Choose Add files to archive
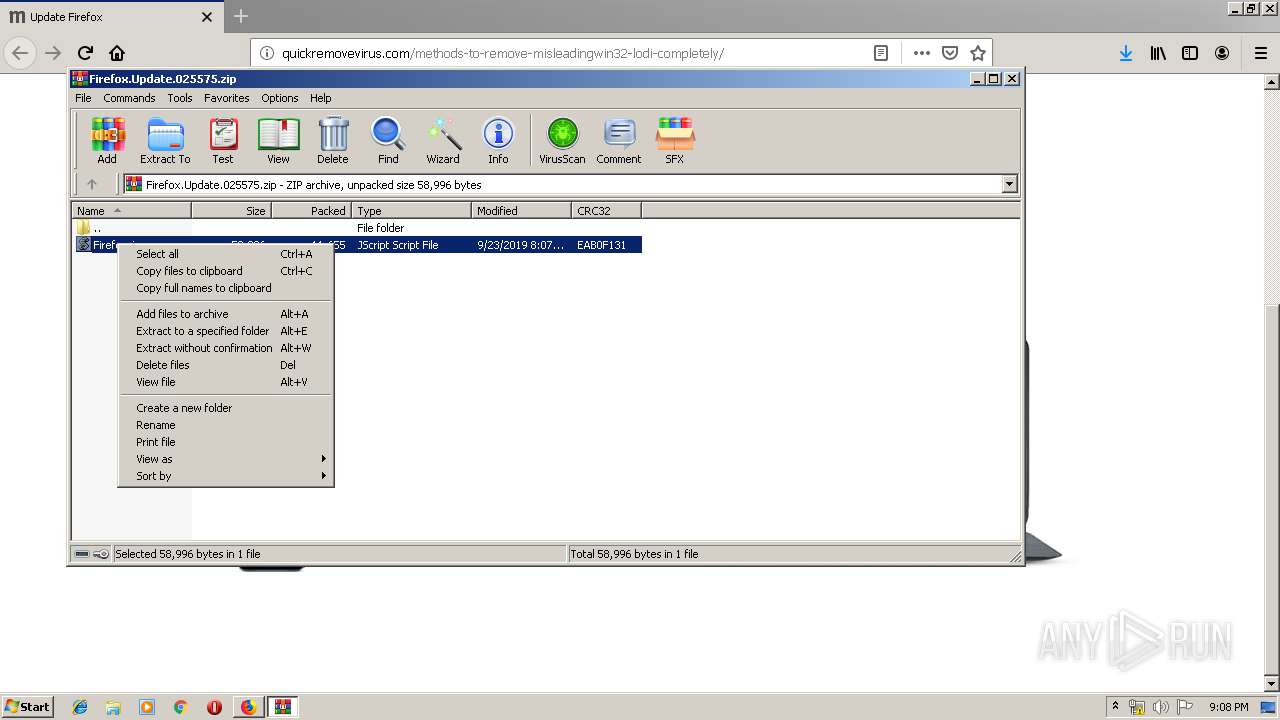The height and width of the screenshot is (720, 1280). point(226,314)
